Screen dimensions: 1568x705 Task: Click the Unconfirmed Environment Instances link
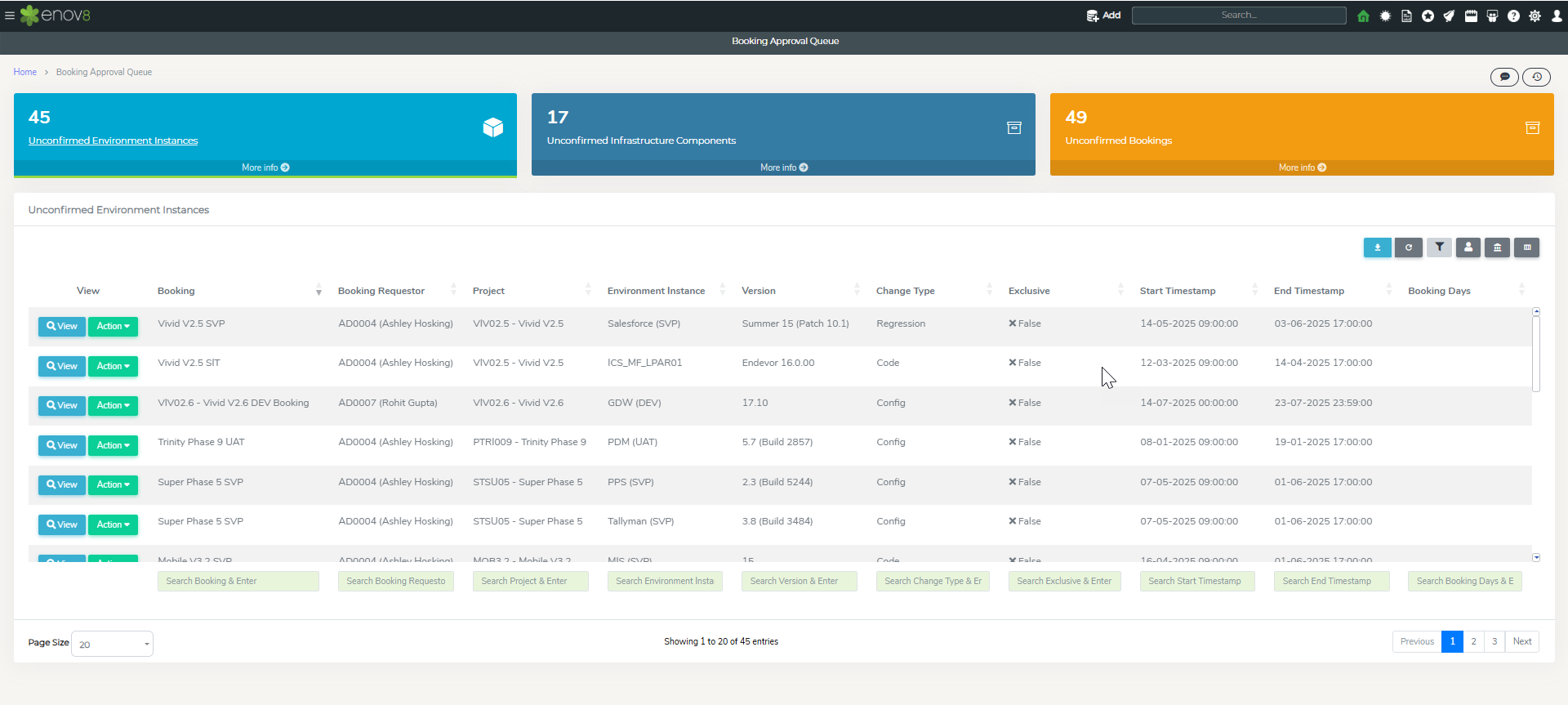[x=113, y=141]
